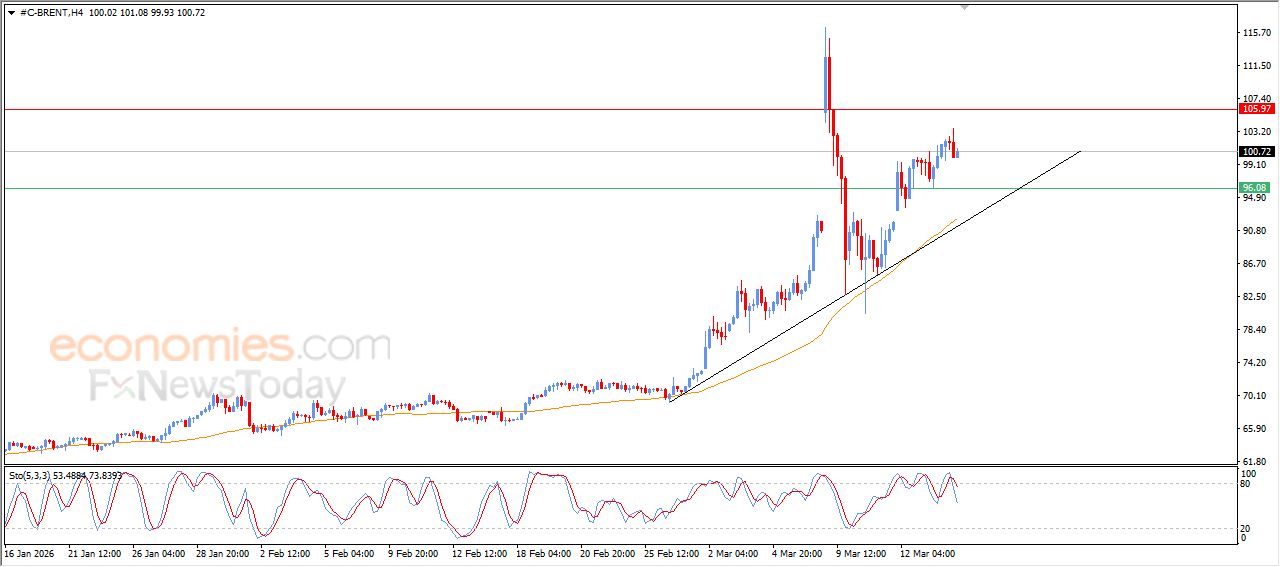
Task: Select the red 105.97 price tag
Action: click(1255, 108)
